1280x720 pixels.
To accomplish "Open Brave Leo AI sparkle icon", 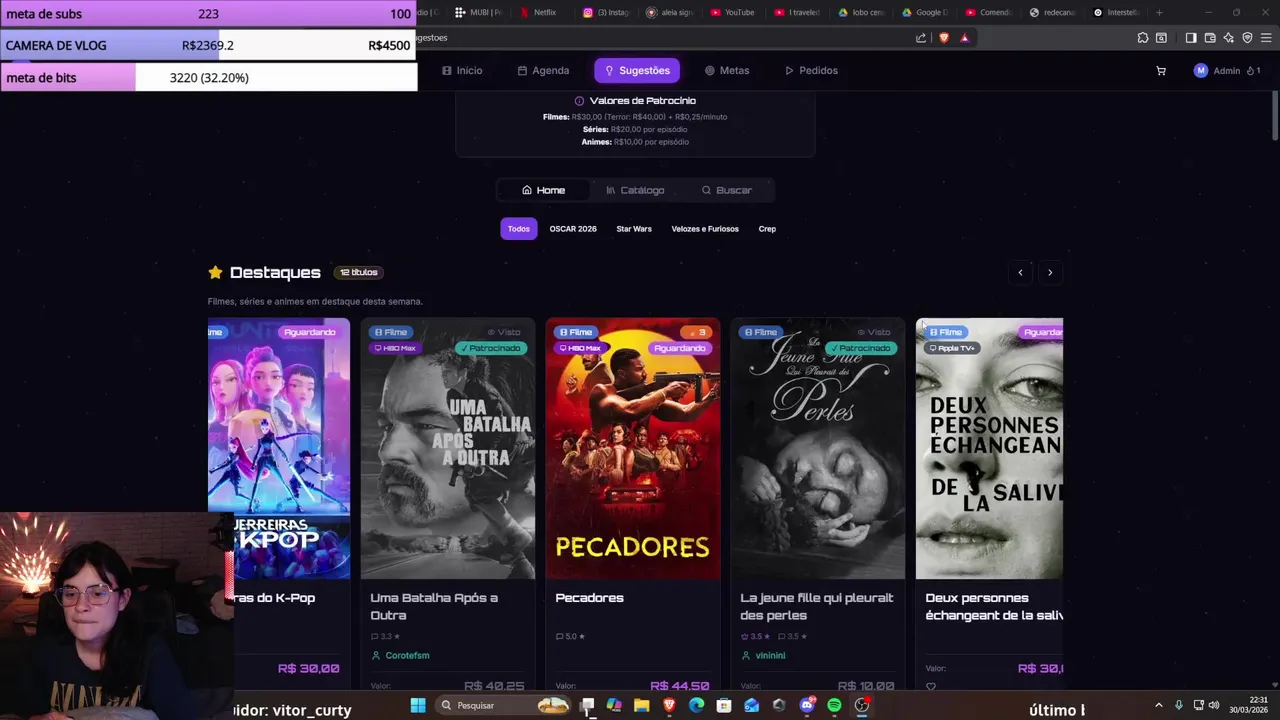I will tap(1229, 38).
